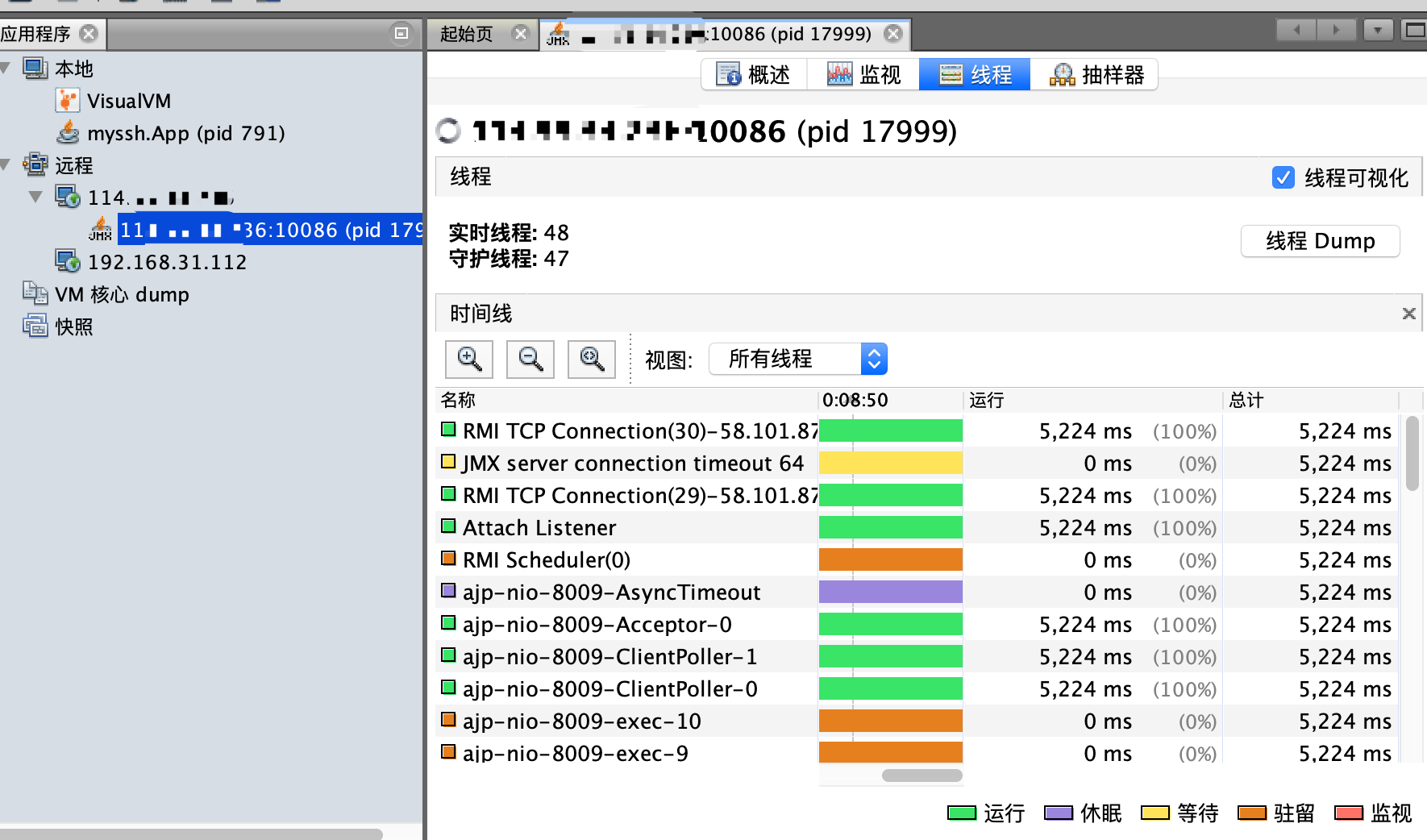1427x840 pixels.
Task: Switch to the 抽样器 tab
Action: click(x=1094, y=74)
